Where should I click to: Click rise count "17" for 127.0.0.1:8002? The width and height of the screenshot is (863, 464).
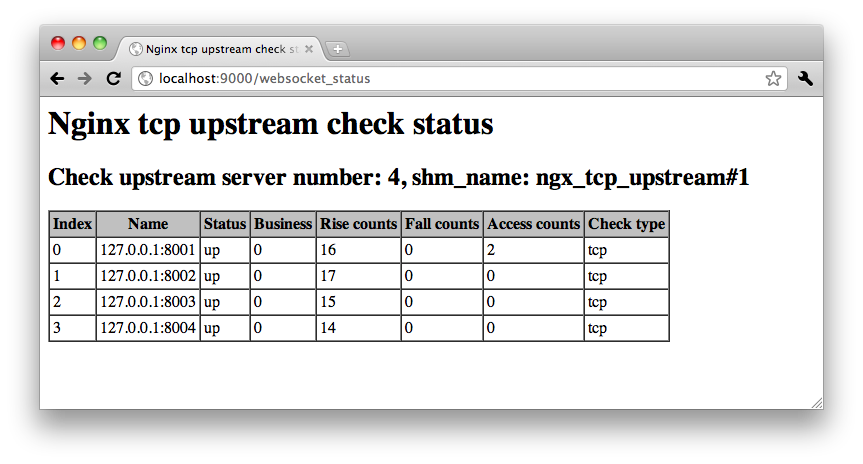pyautogui.click(x=358, y=276)
